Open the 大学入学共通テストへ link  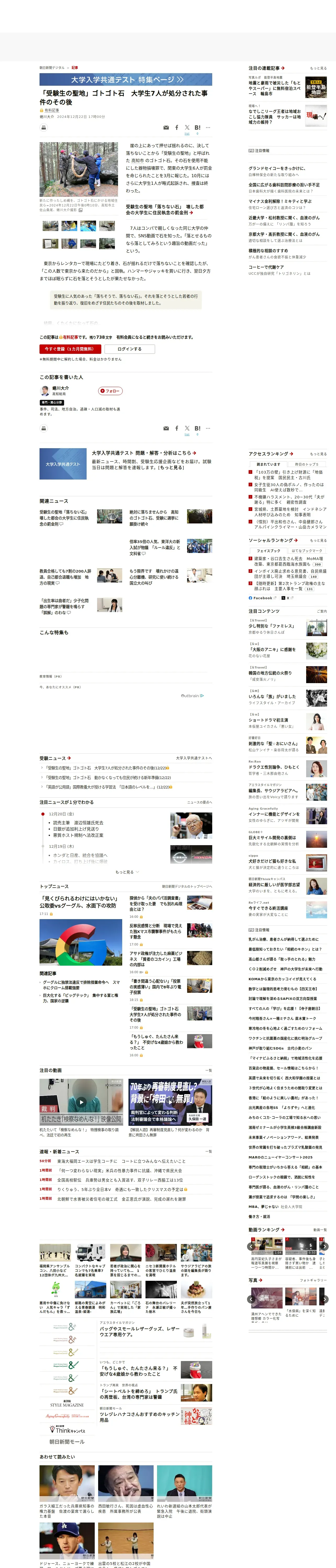(194, 758)
